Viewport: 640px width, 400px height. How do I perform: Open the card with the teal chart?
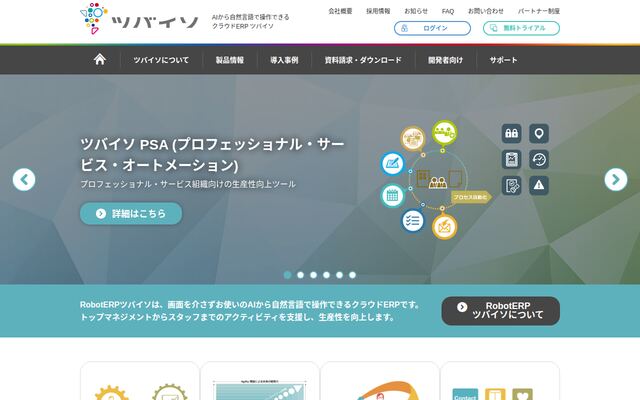point(260,381)
